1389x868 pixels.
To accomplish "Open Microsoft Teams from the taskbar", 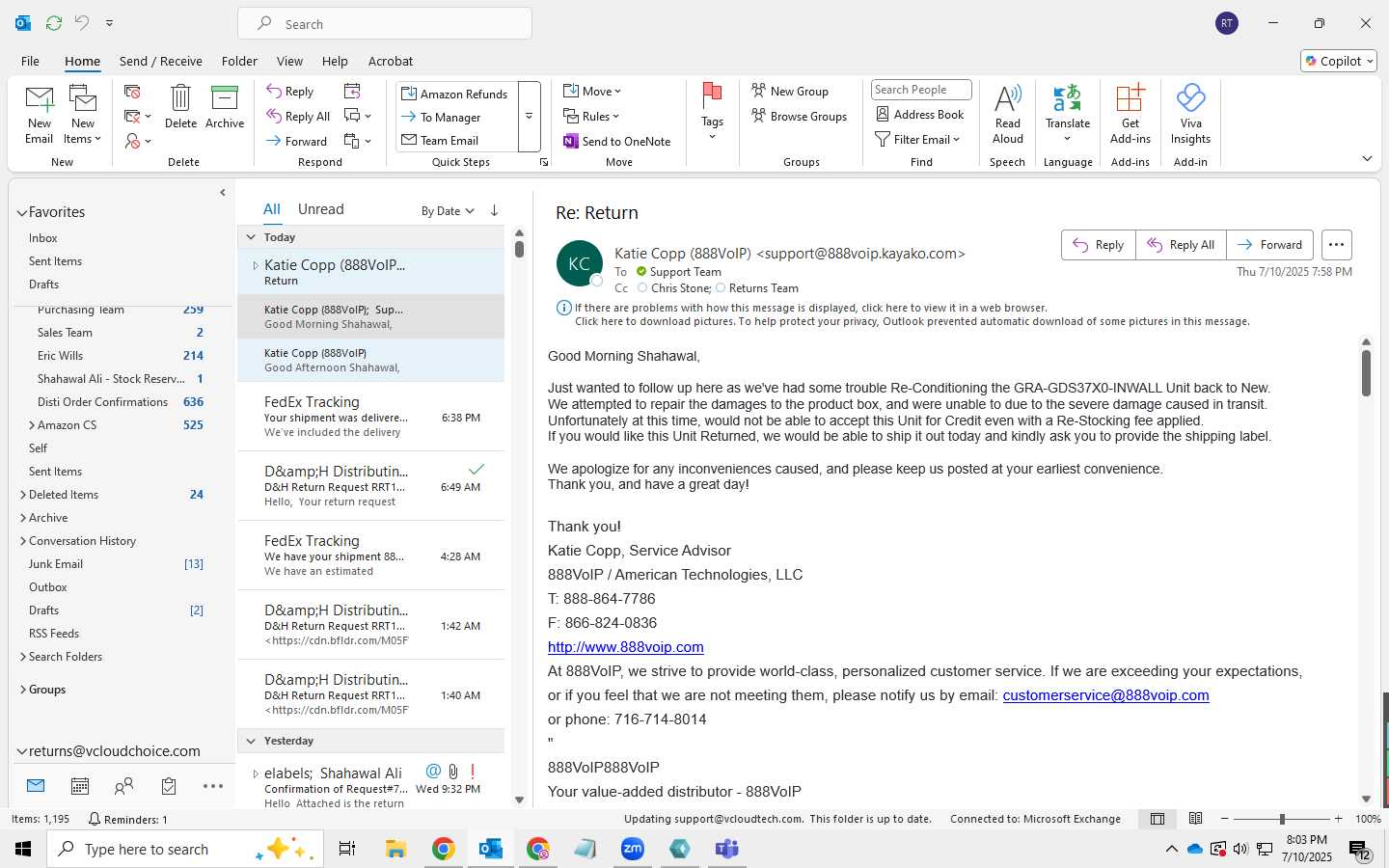I will click(726, 849).
